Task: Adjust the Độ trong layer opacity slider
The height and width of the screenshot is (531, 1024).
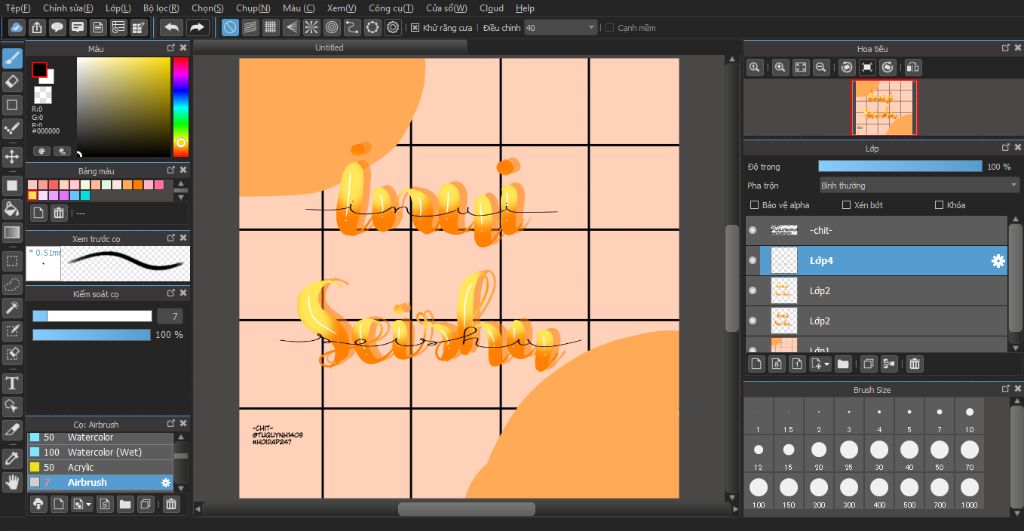Action: click(x=900, y=167)
